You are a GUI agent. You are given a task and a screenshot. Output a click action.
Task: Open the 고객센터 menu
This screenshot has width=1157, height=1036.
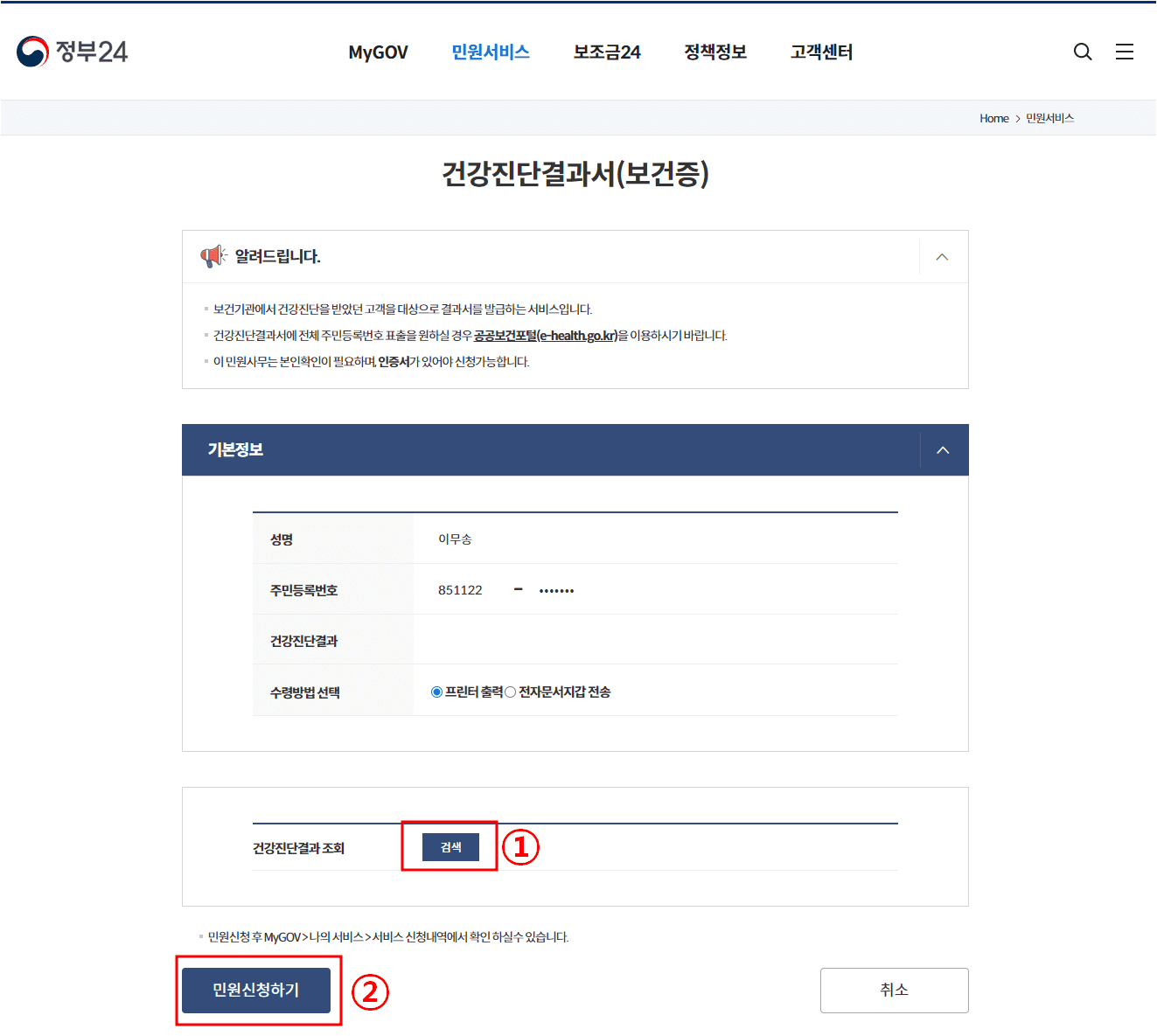[821, 52]
